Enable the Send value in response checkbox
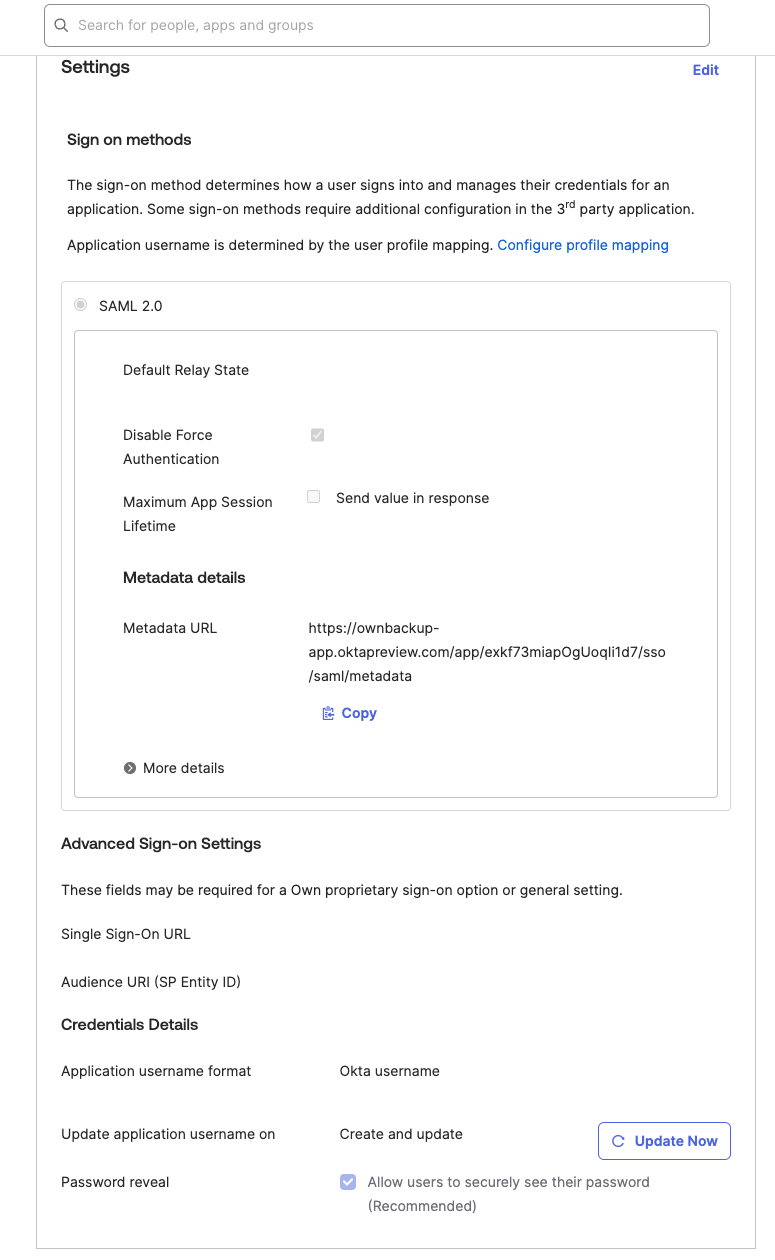 315,496
